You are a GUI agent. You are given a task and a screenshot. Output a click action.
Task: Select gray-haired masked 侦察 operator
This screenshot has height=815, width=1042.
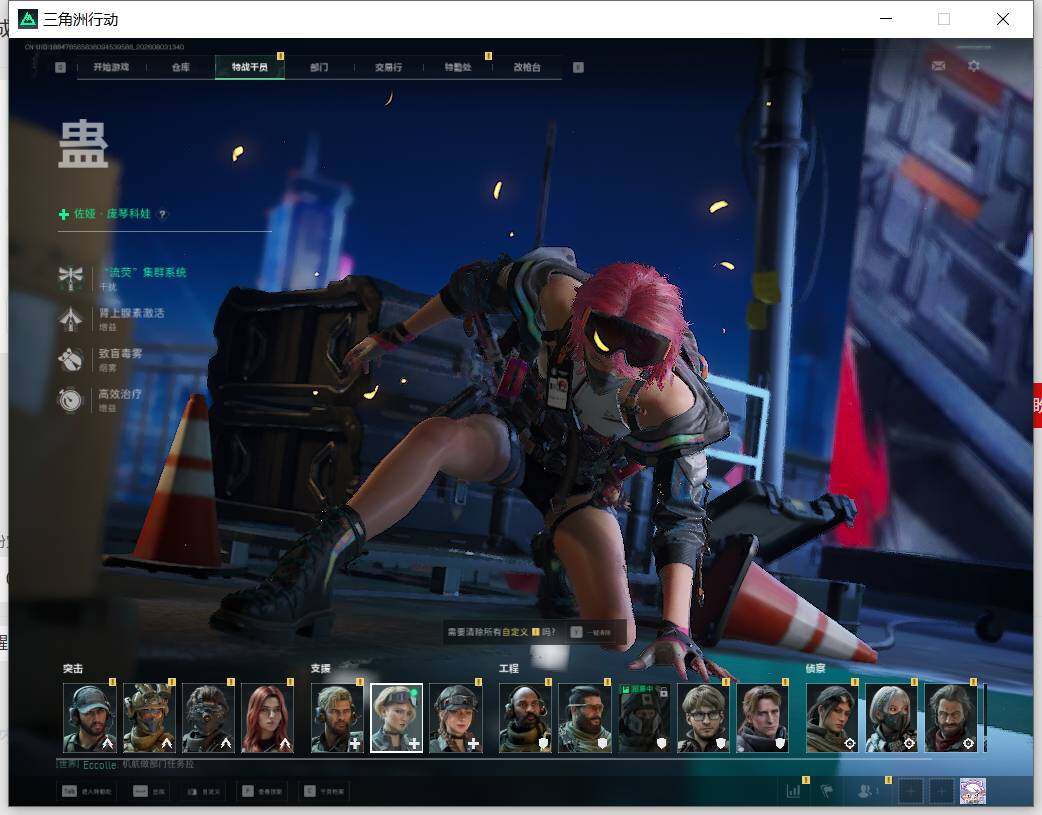(x=891, y=718)
